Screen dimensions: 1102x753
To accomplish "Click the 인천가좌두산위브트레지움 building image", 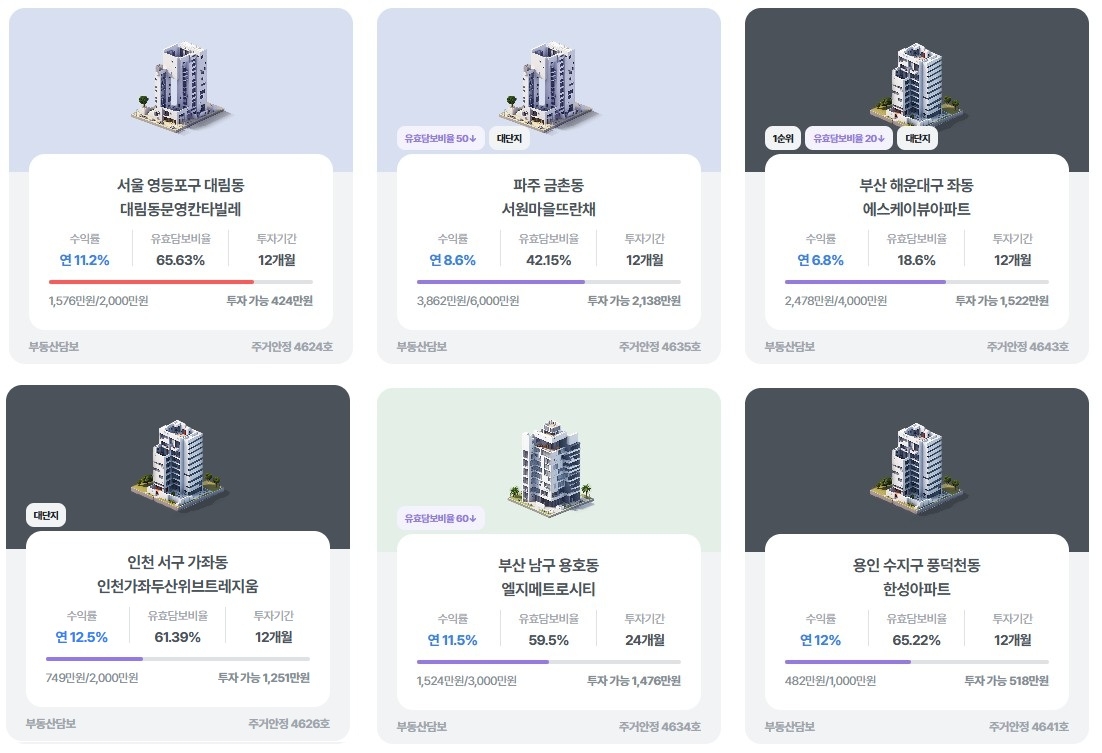I will point(177,461).
